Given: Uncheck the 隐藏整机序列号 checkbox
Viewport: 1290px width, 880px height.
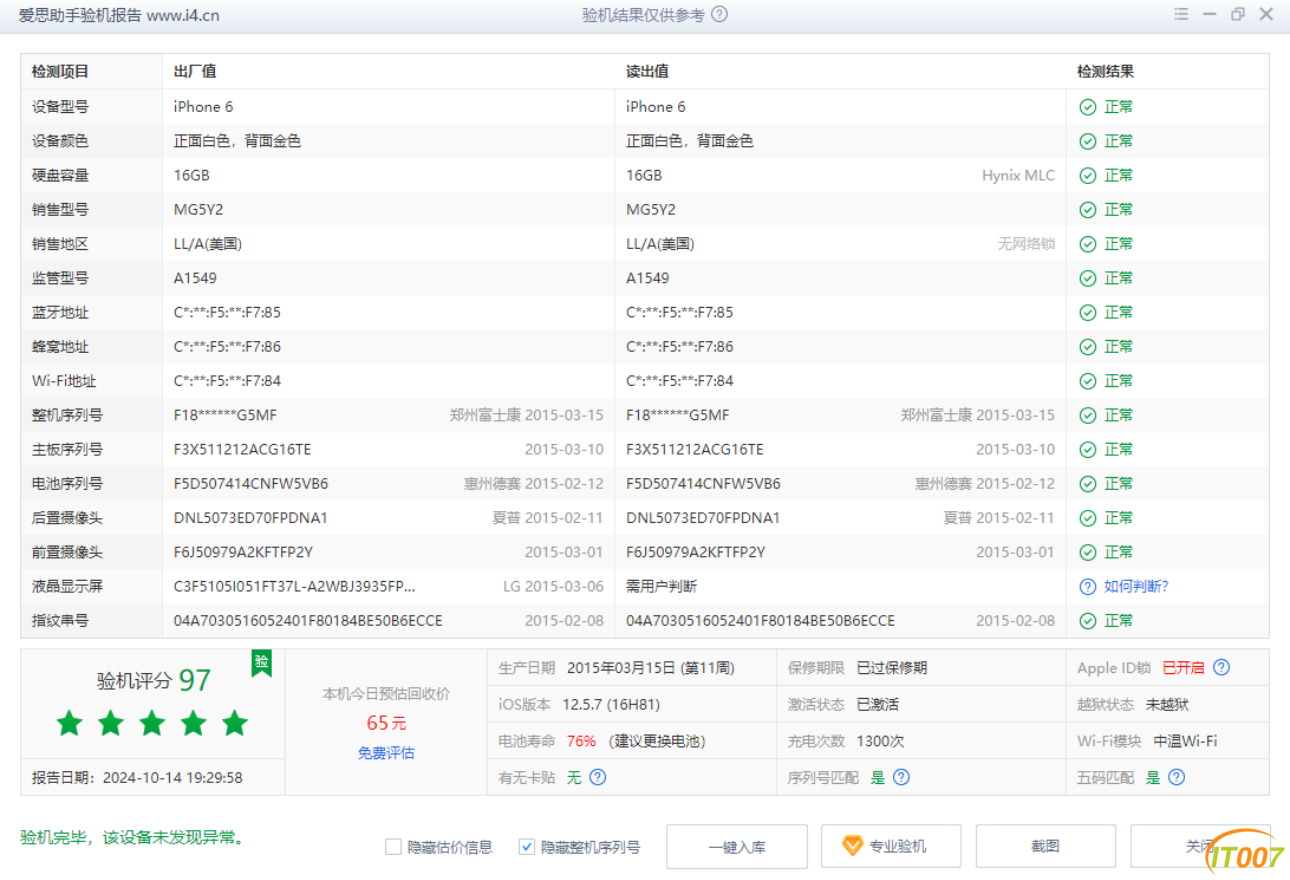Looking at the screenshot, I should tap(527, 847).
